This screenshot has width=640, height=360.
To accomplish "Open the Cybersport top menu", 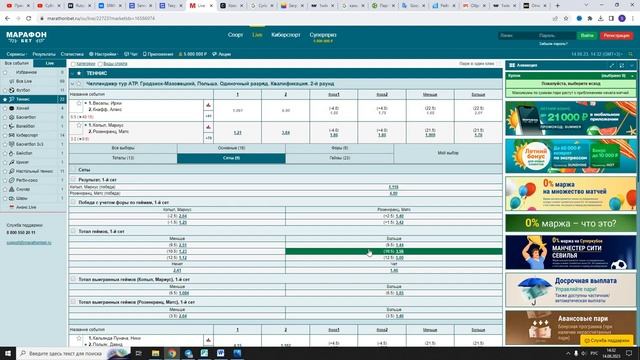I will click(x=286, y=35).
